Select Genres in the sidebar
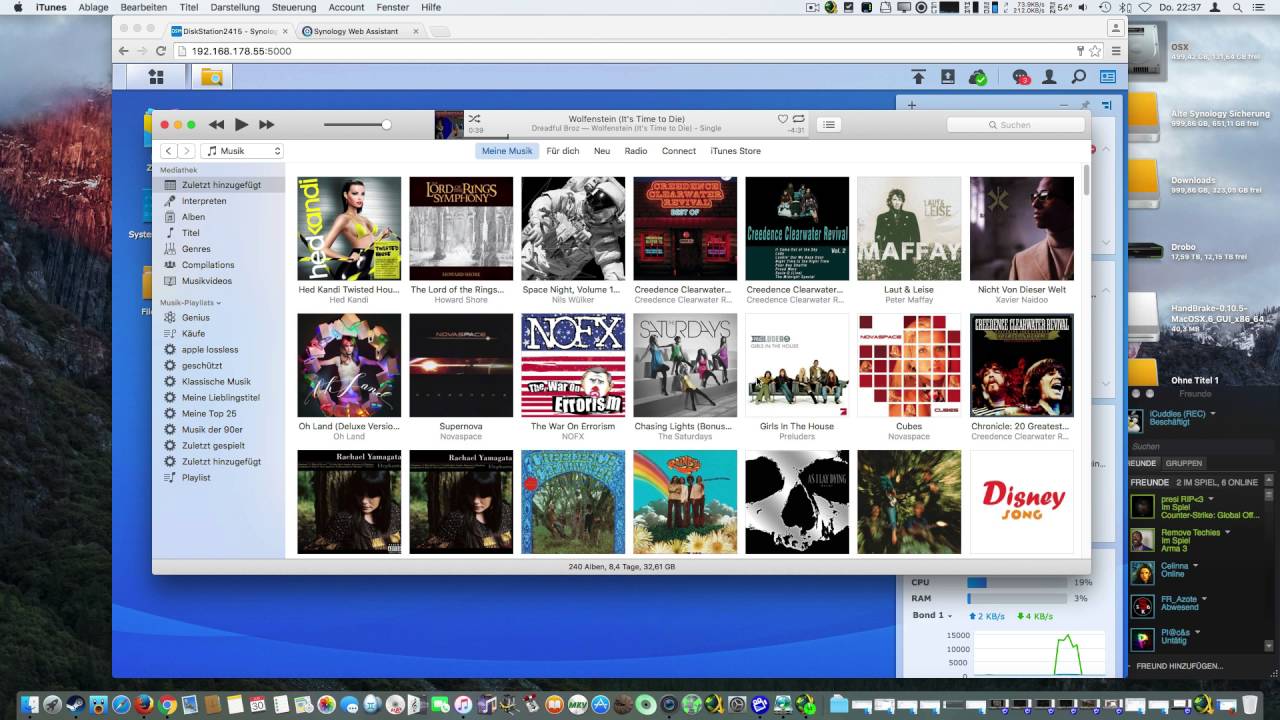The image size is (1280, 720). click(x=218, y=249)
